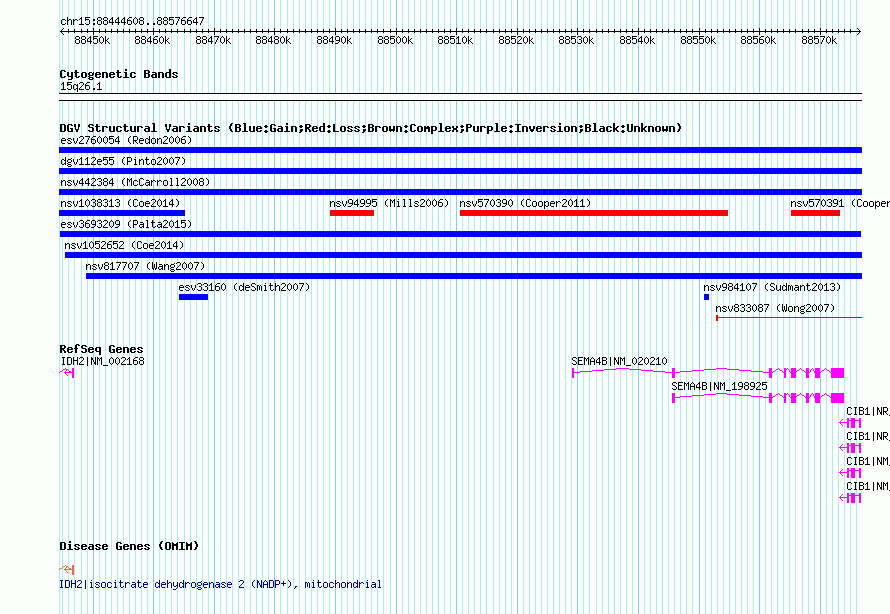Click the esv2760054 (Redon2006) label

click(126, 140)
